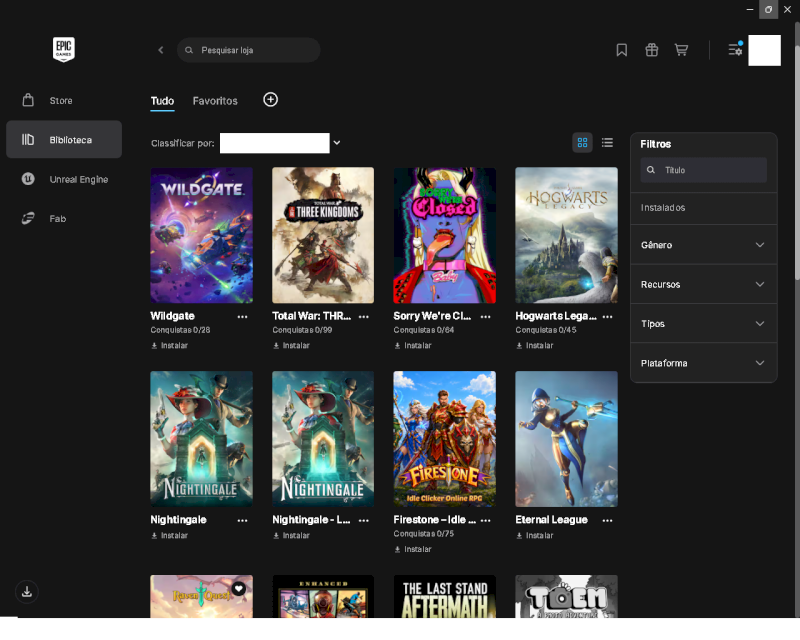The width and height of the screenshot is (800, 640).
Task: Click the Epic Games logo
Action: pos(64,50)
